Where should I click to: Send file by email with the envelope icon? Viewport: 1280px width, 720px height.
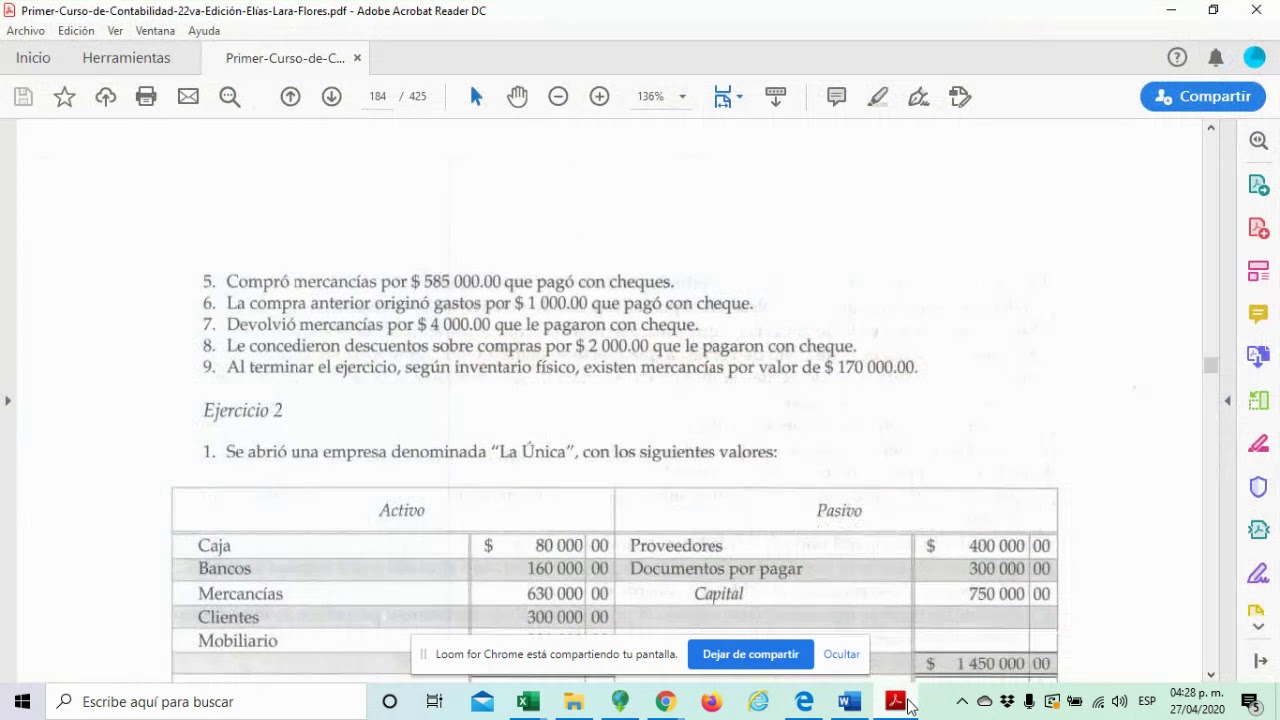coord(188,97)
